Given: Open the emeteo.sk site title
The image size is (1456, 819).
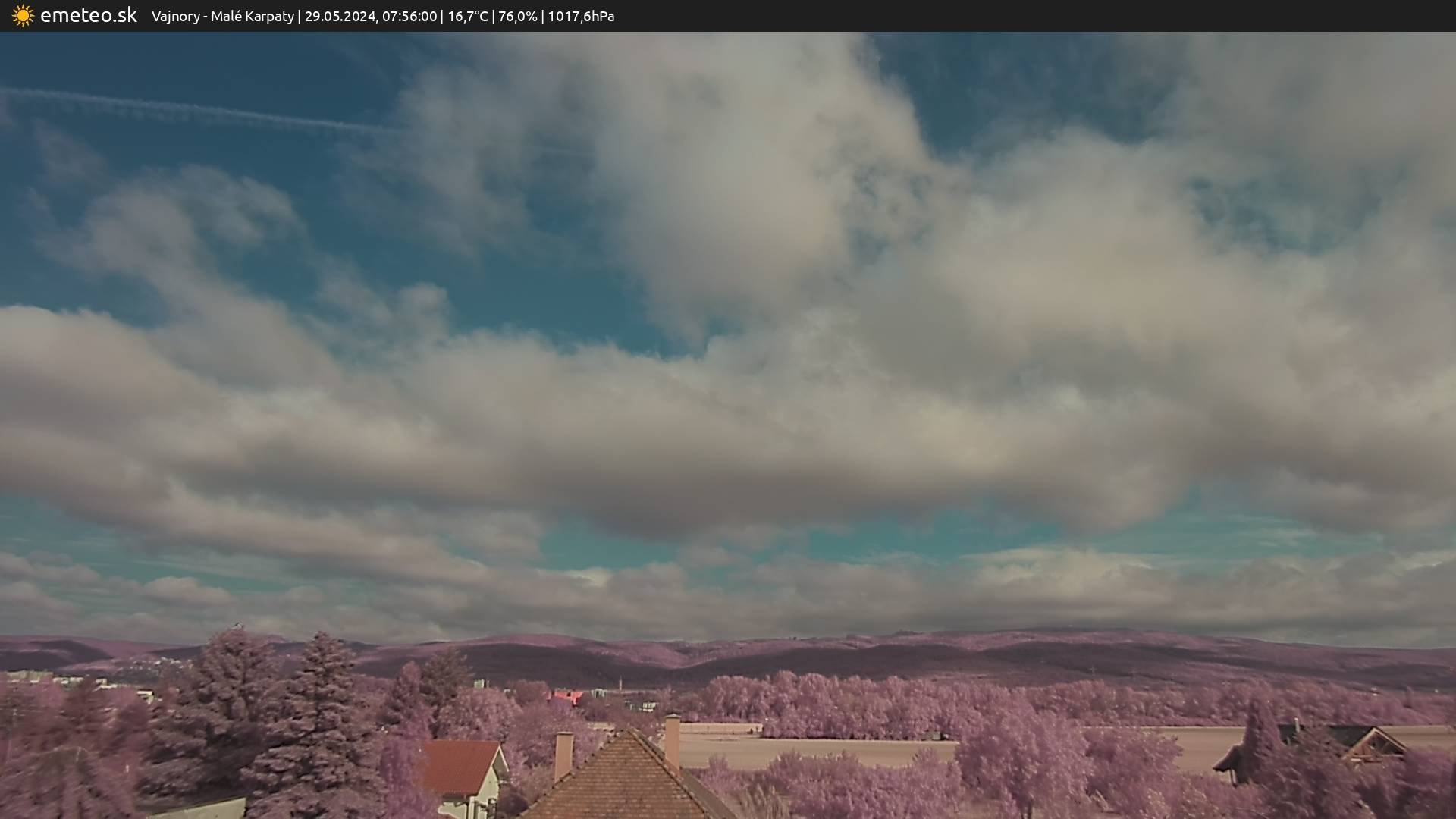Looking at the screenshot, I should 88,16.
